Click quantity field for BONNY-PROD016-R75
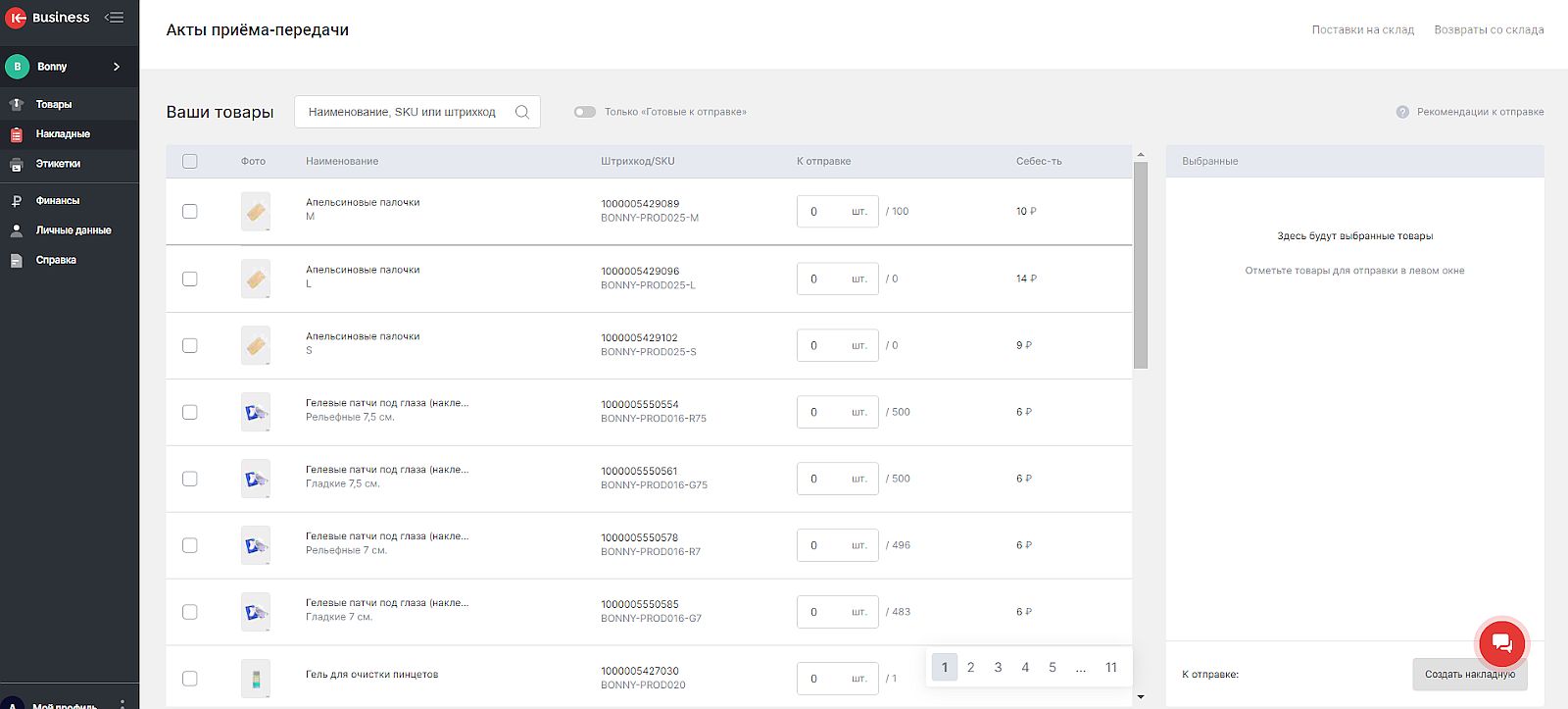Image resolution: width=1568 pixels, height=709 pixels. [x=837, y=413]
